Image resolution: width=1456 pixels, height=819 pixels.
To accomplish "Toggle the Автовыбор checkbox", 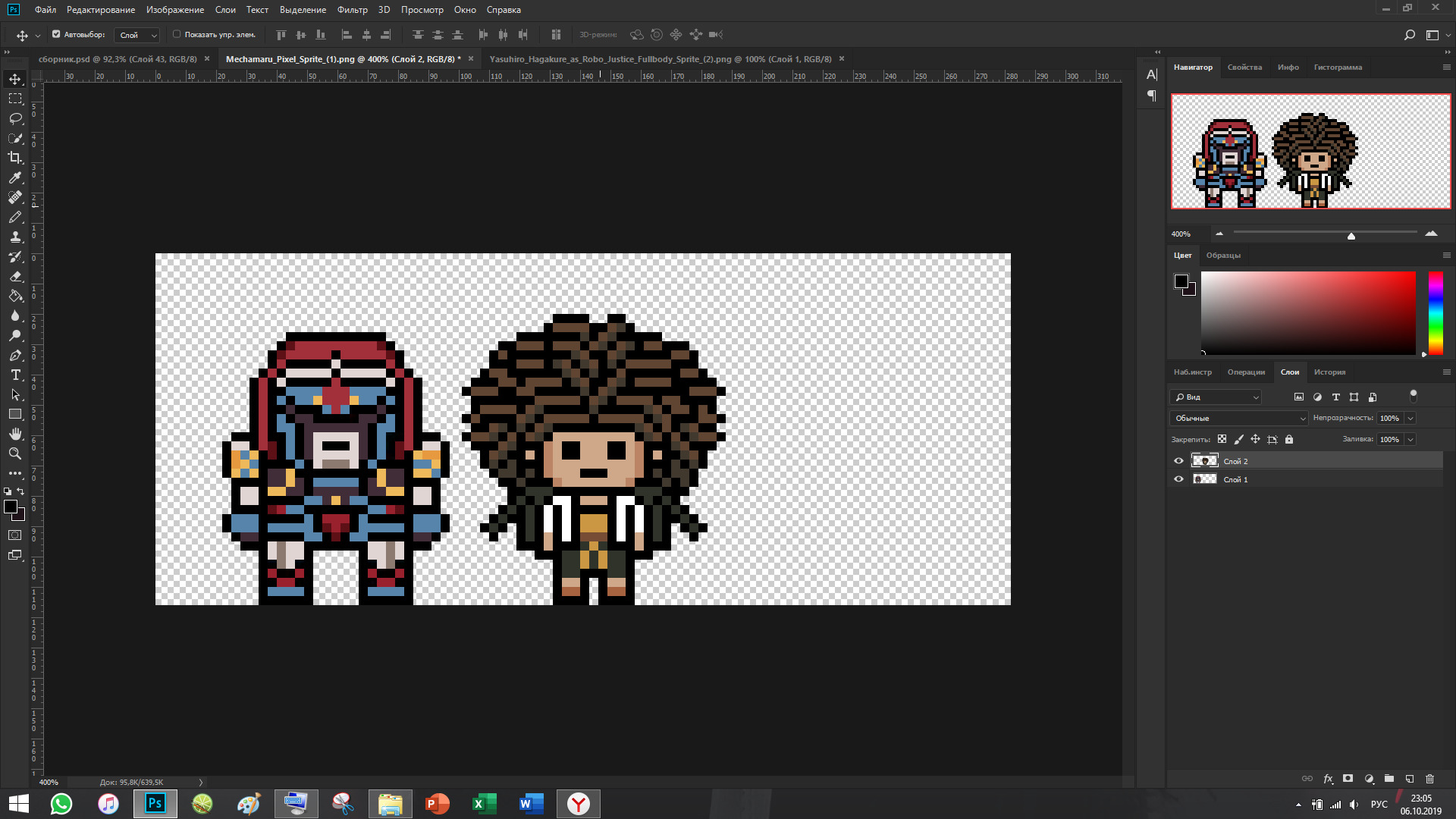I will (56, 34).
